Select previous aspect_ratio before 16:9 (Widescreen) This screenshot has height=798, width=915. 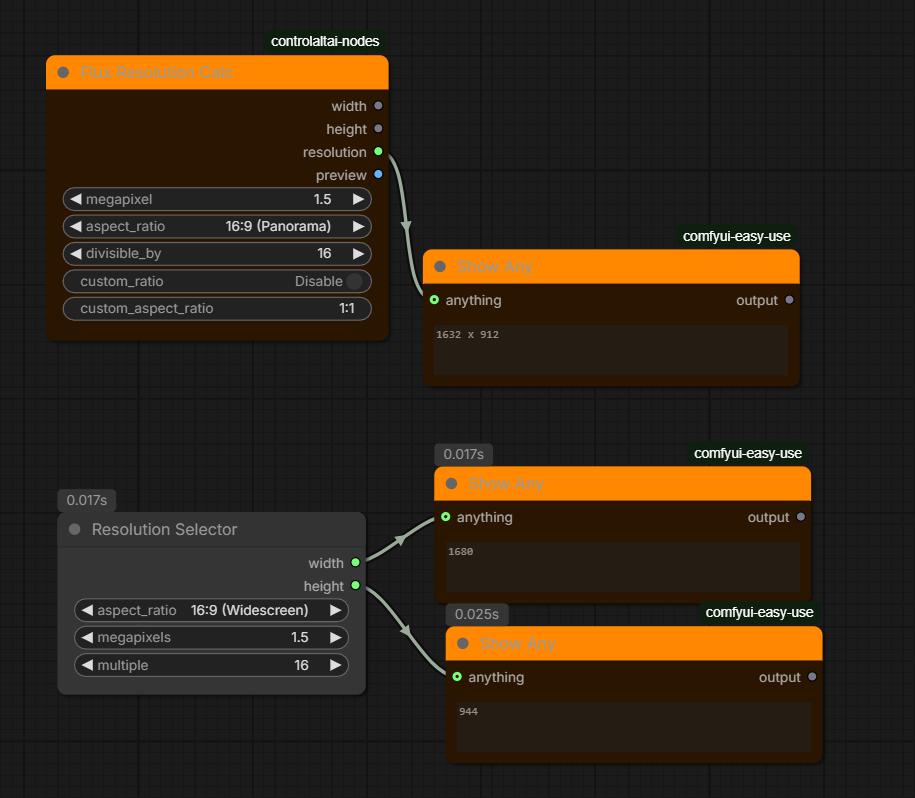tap(88, 610)
